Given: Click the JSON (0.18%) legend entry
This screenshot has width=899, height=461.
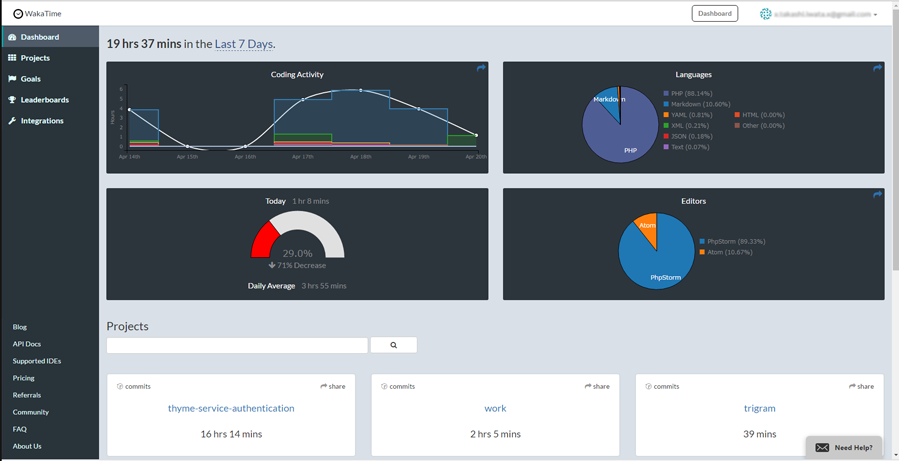Looking at the screenshot, I should pos(688,136).
